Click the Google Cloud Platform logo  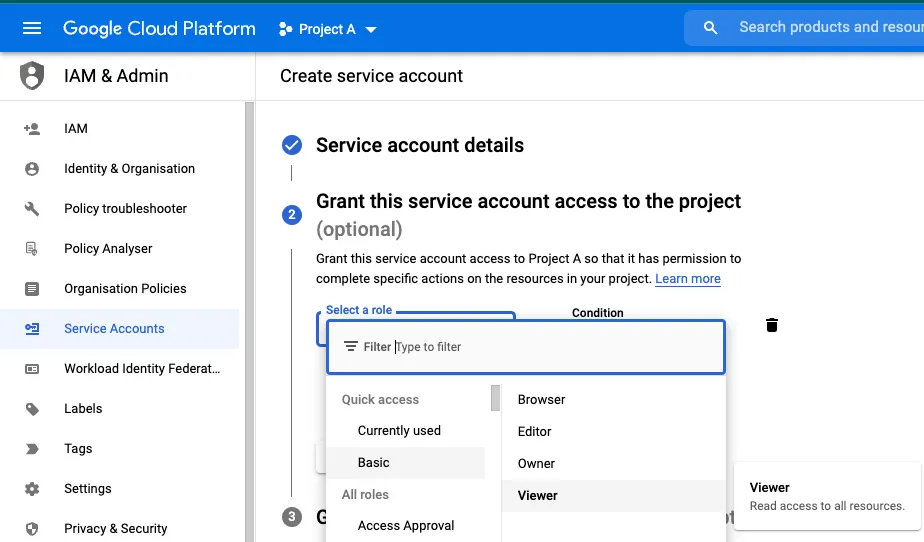159,28
